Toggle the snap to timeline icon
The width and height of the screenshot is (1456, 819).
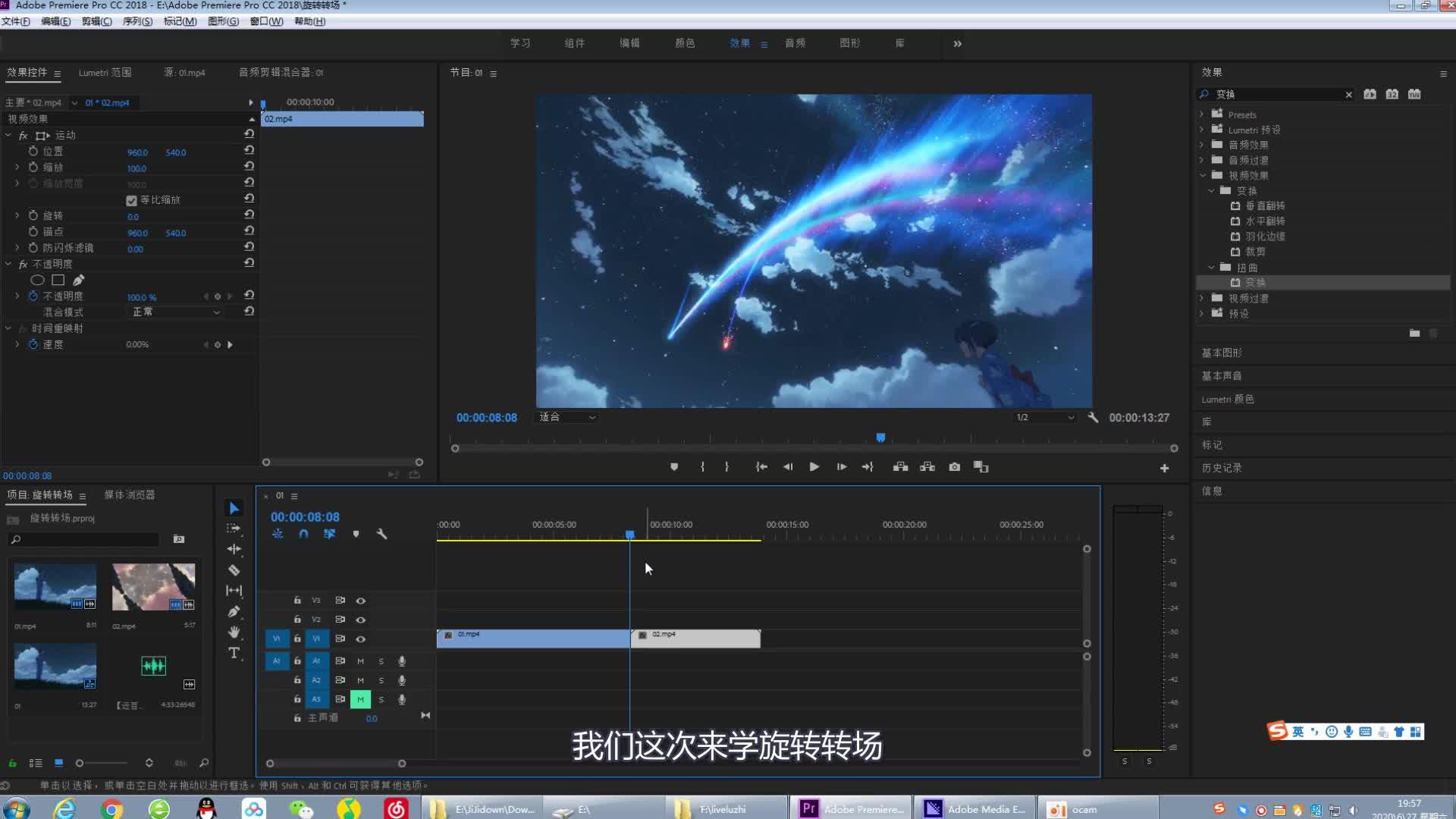point(303,534)
